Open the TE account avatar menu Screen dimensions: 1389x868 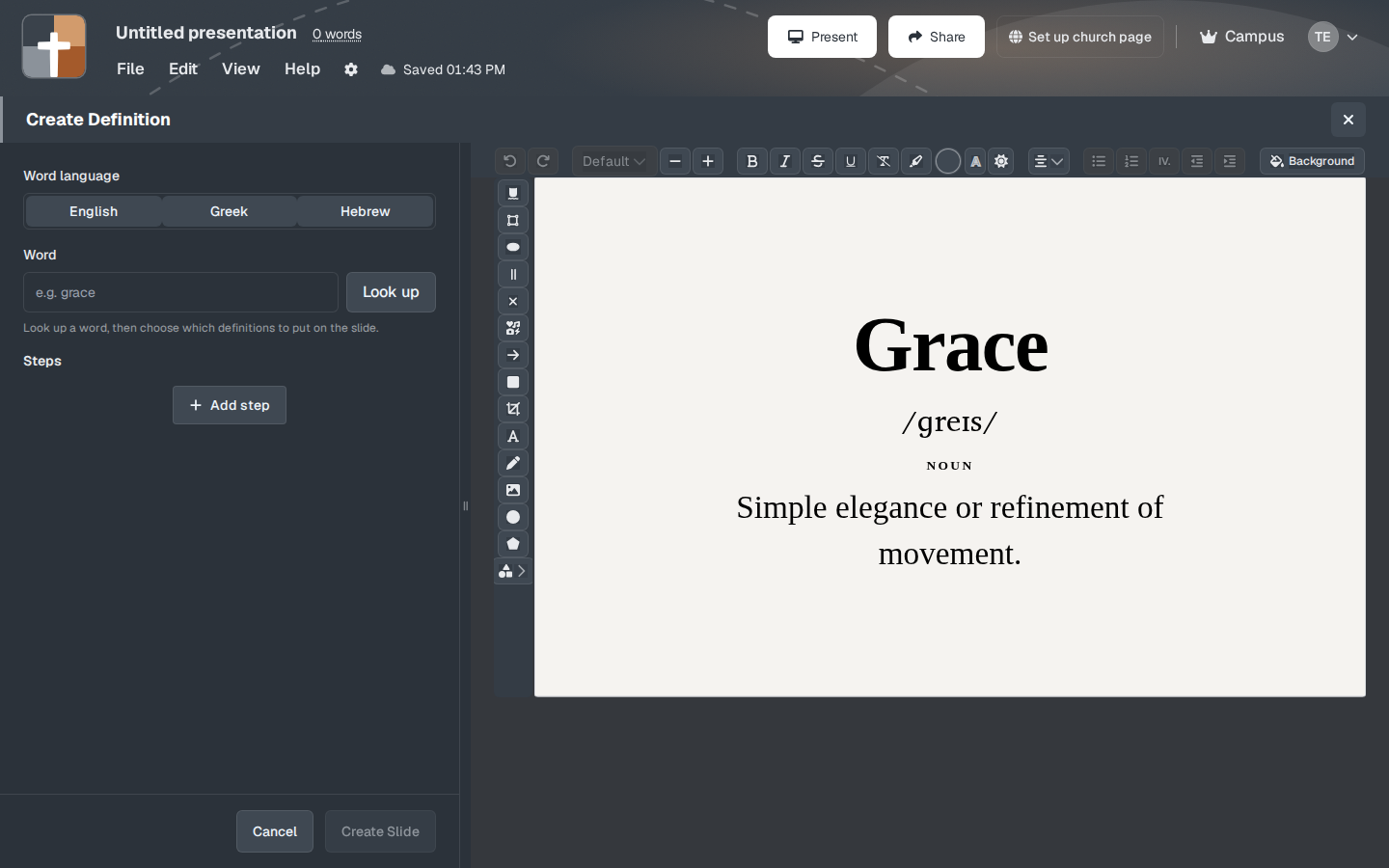(1333, 37)
